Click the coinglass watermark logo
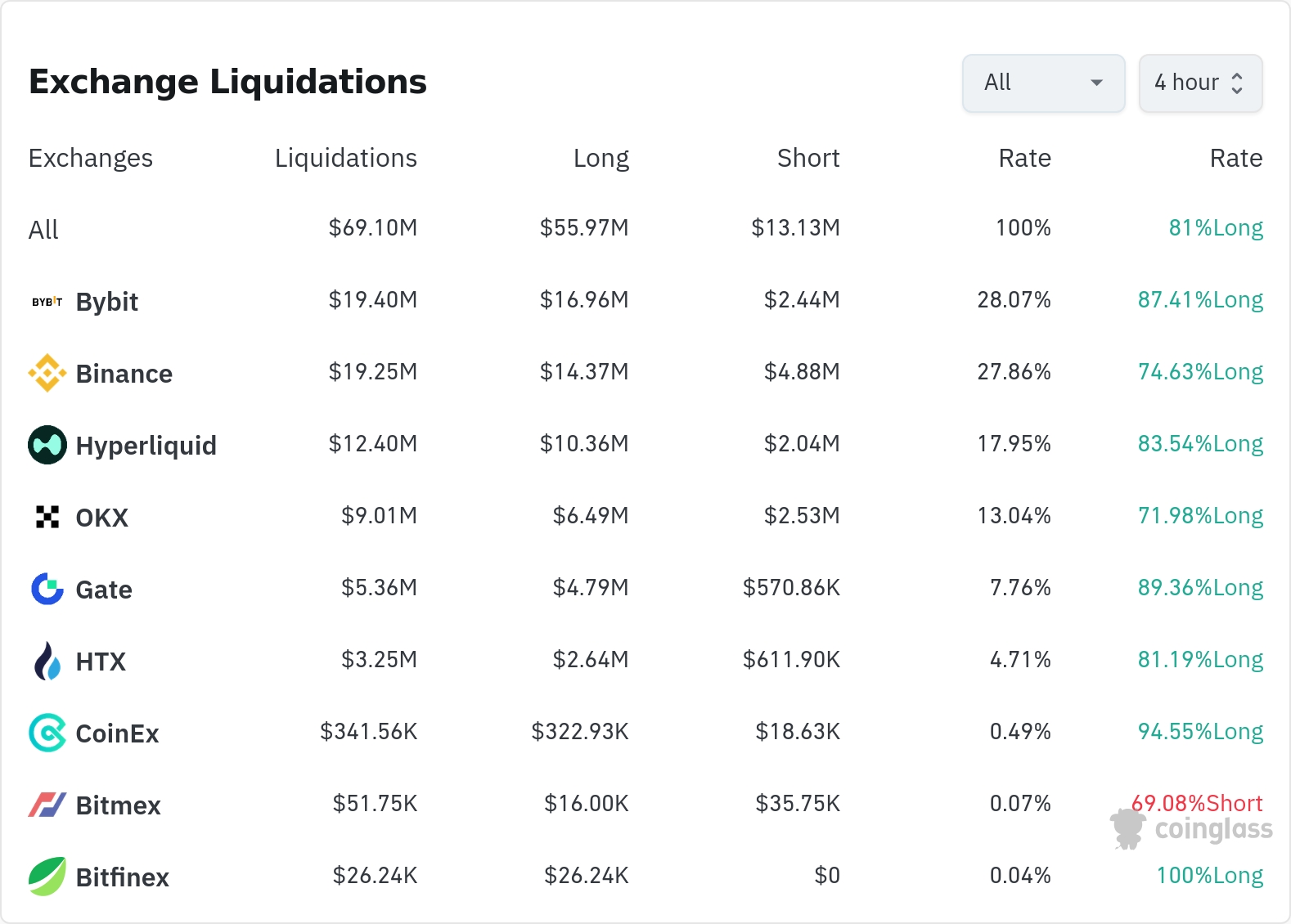The image size is (1291, 924). (x=1192, y=829)
